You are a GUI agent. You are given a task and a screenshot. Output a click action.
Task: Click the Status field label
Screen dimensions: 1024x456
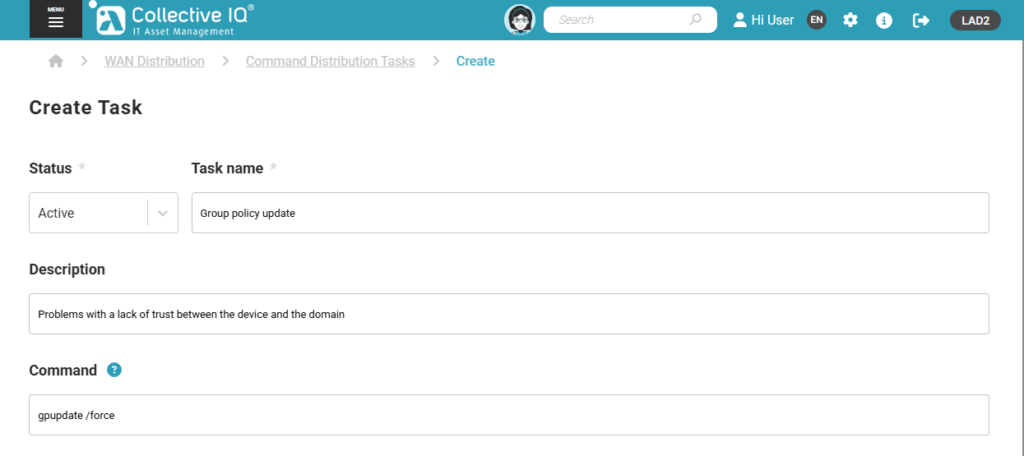[x=50, y=168]
